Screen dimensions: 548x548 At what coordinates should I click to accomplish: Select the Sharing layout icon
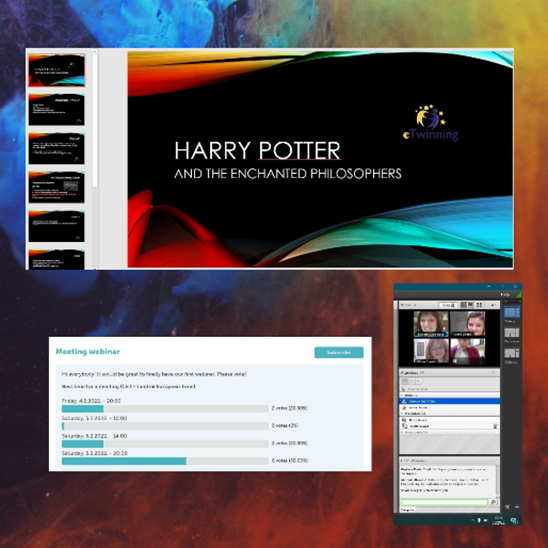click(x=512, y=312)
